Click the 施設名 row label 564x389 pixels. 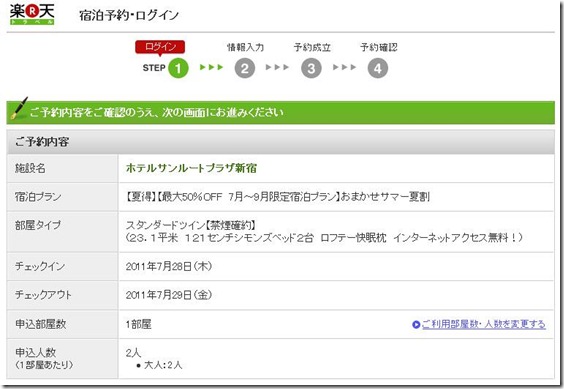(x=30, y=168)
